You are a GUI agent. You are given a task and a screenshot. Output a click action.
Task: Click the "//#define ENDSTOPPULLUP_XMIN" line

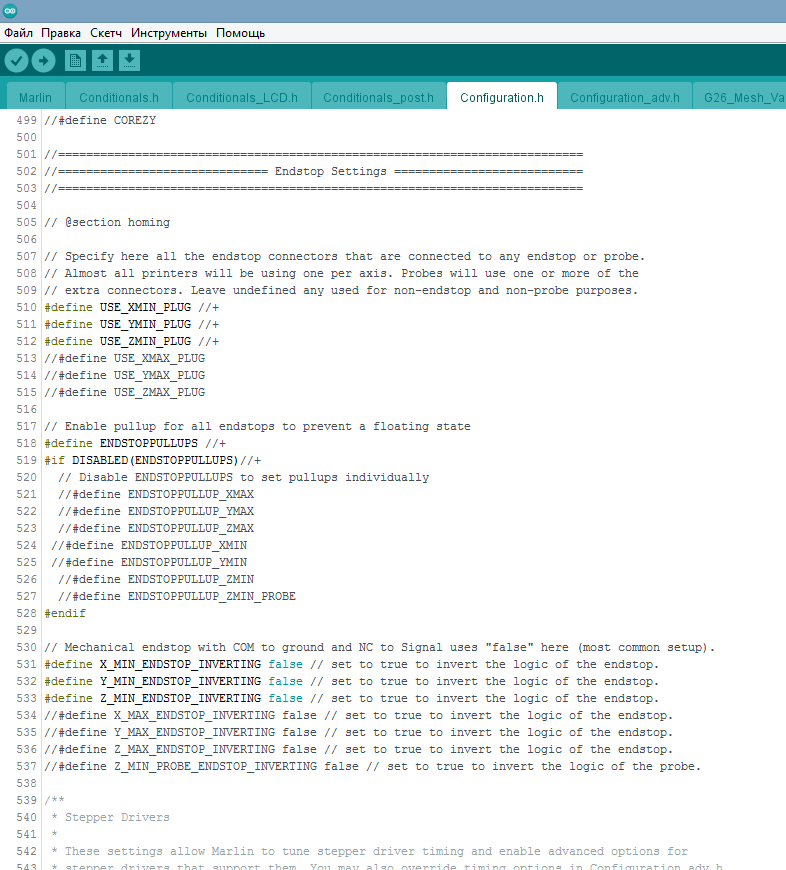[x=149, y=545]
